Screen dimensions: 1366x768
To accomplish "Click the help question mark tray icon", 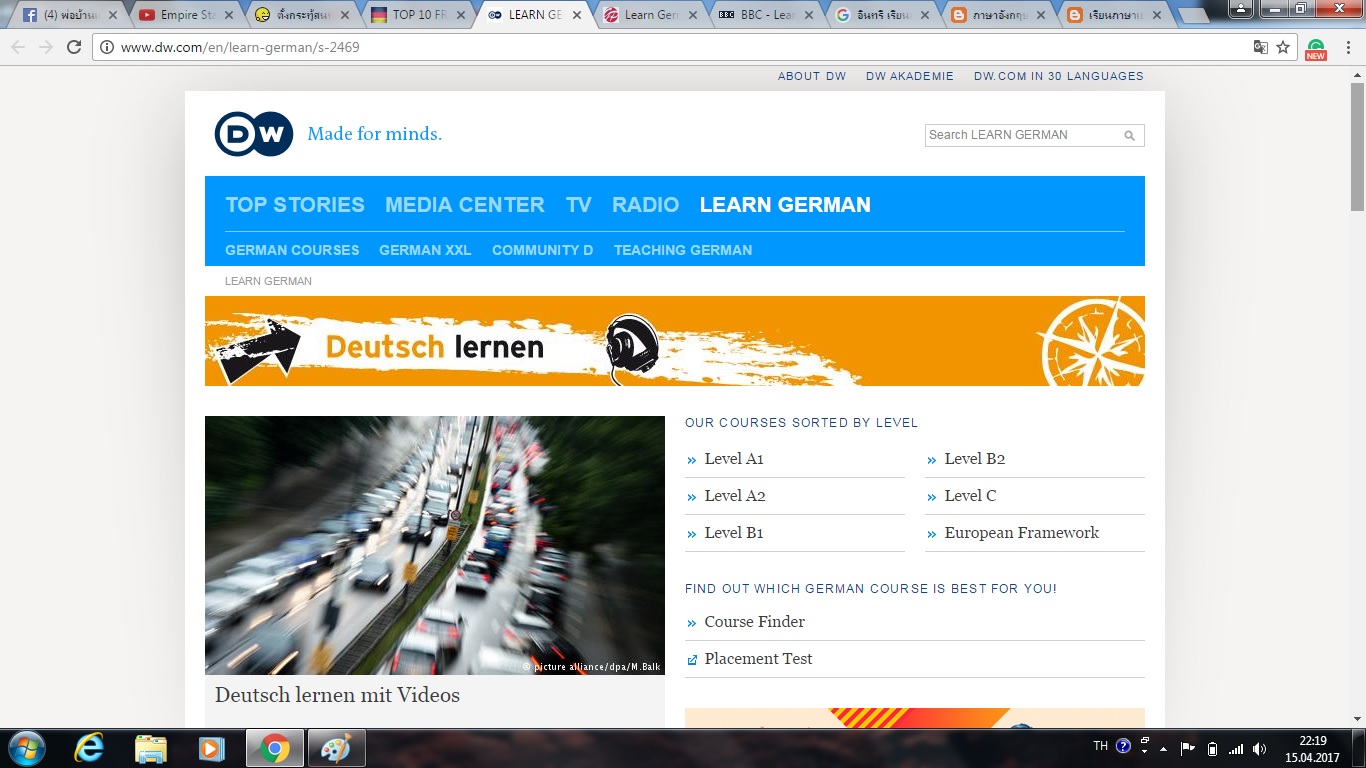I will (1123, 746).
